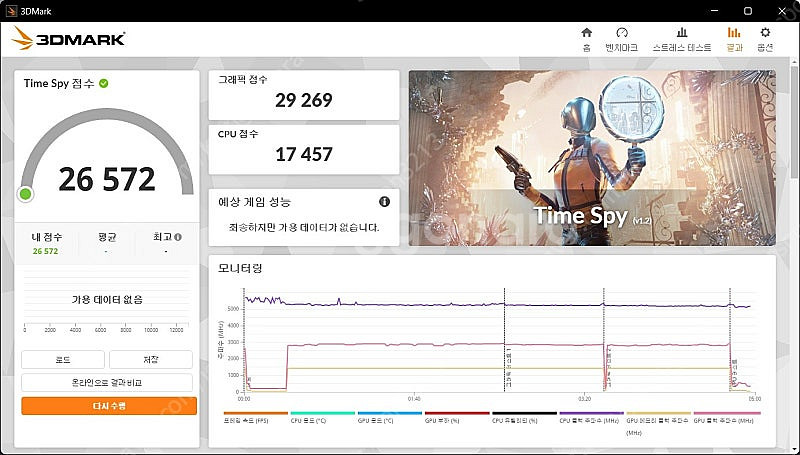This screenshot has width=800, height=455.
Task: Toggle the CPU temperature (°C) legend swatch
Action: 322,413
